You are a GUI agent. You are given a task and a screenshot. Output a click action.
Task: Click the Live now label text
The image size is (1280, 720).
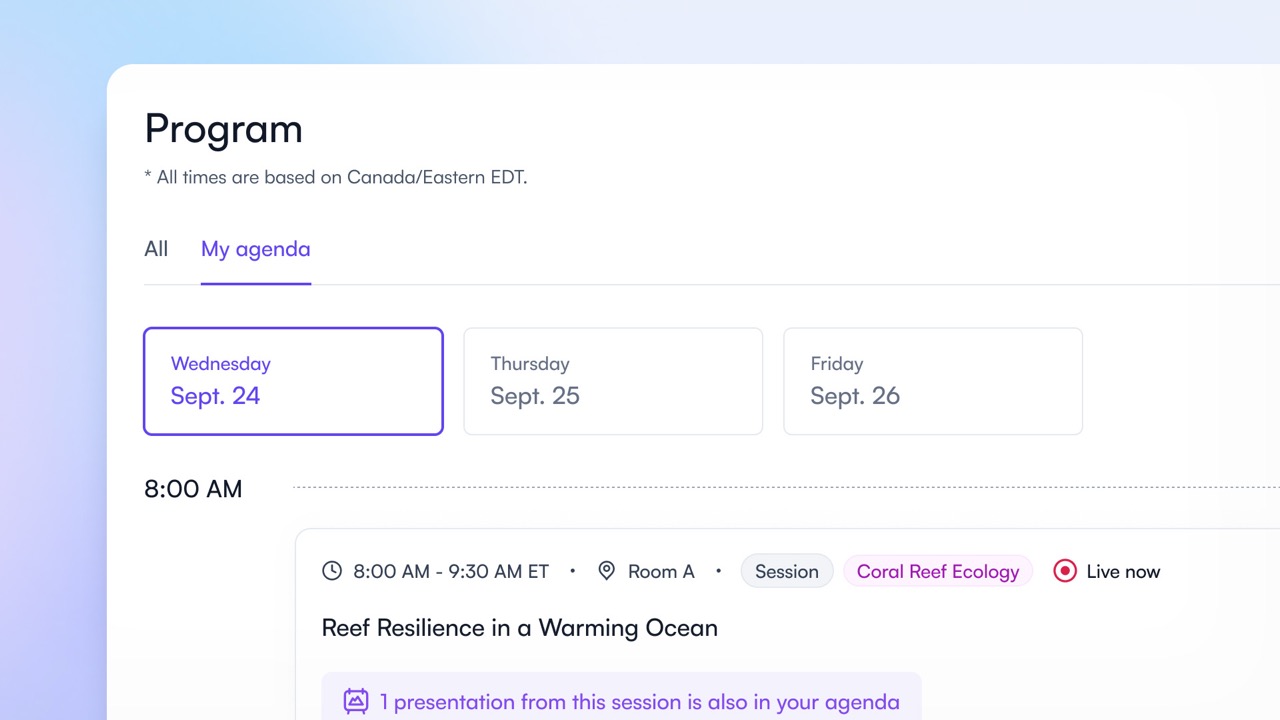[1123, 571]
